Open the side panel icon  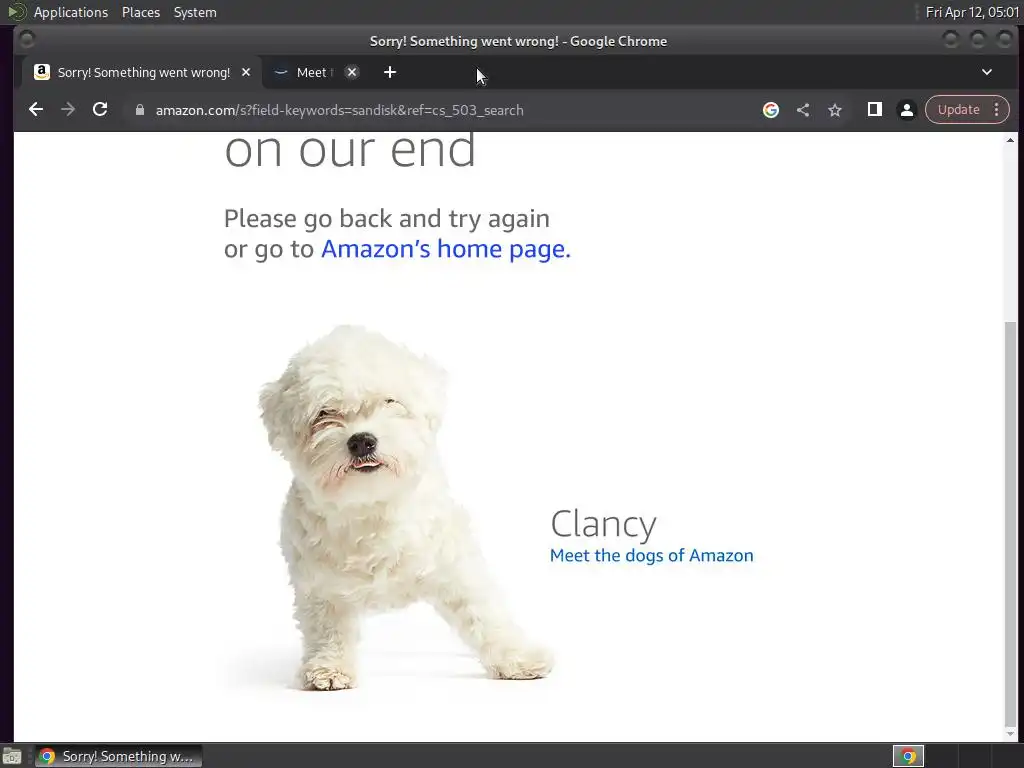[874, 110]
